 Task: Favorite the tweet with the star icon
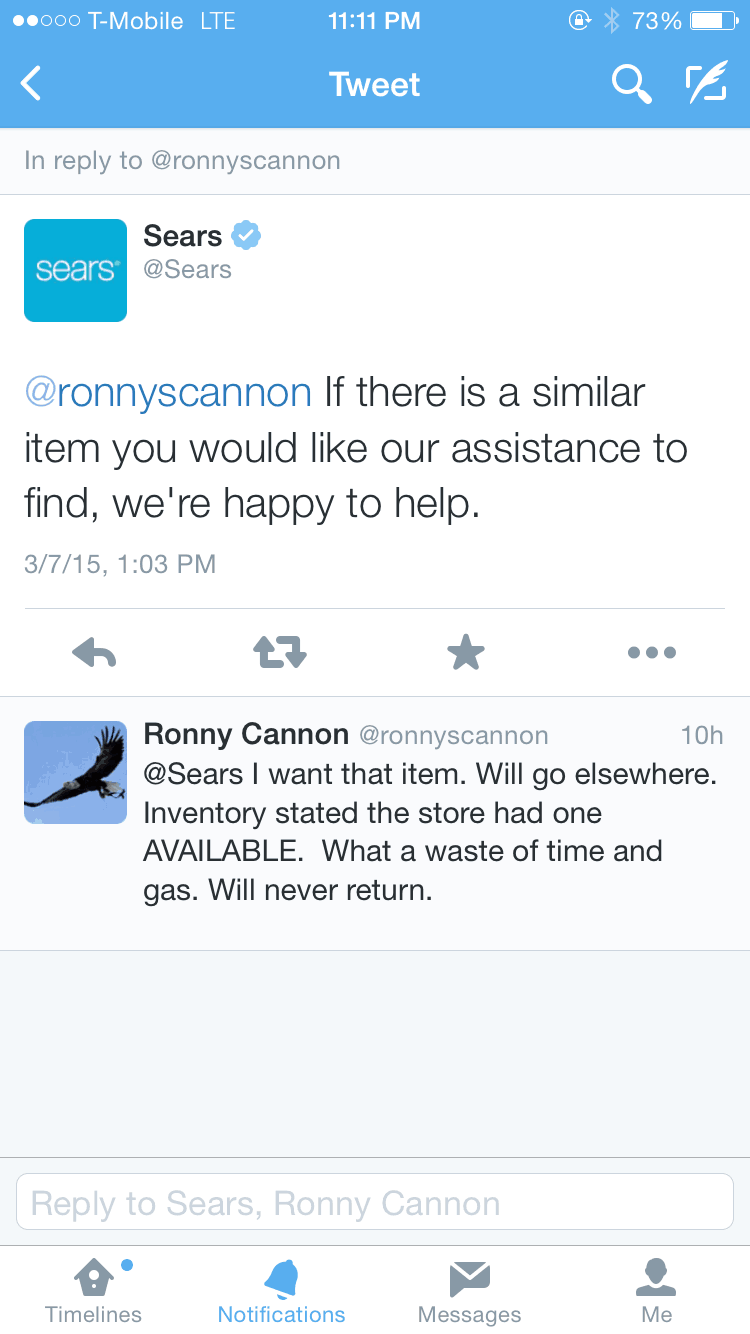click(466, 653)
